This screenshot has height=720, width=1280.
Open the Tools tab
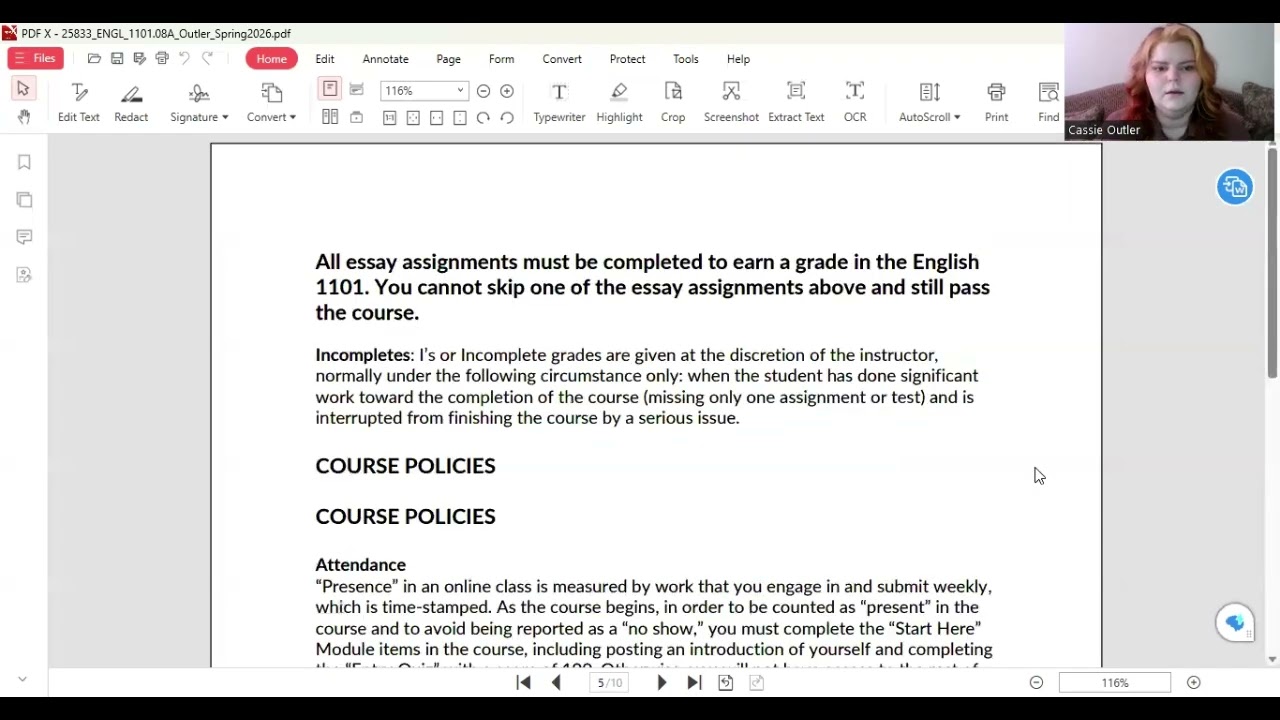685,59
